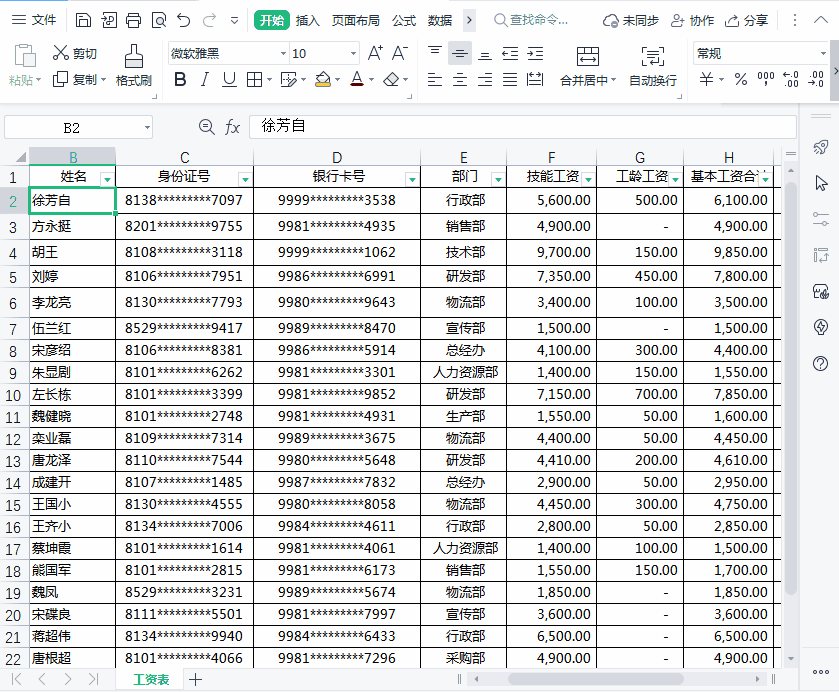Screen dimensions: 839x692
Task: Open the 姓名 column filter dropdown
Action: tap(108, 179)
